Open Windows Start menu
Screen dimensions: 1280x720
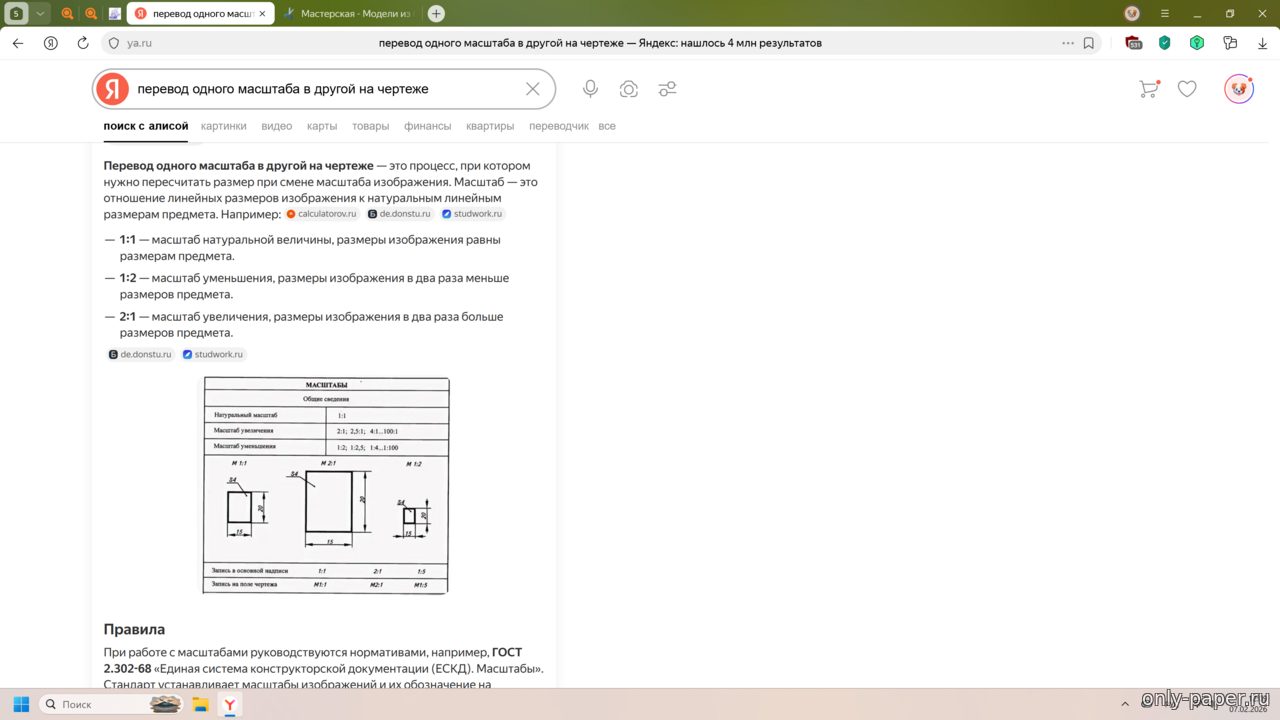[x=21, y=704]
